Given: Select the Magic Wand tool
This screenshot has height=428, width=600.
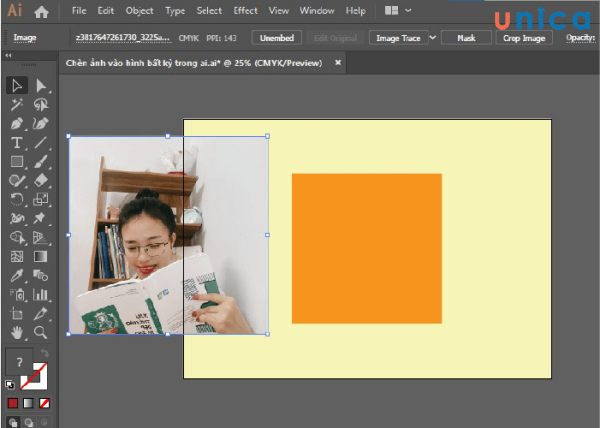Looking at the screenshot, I should 17,105.
